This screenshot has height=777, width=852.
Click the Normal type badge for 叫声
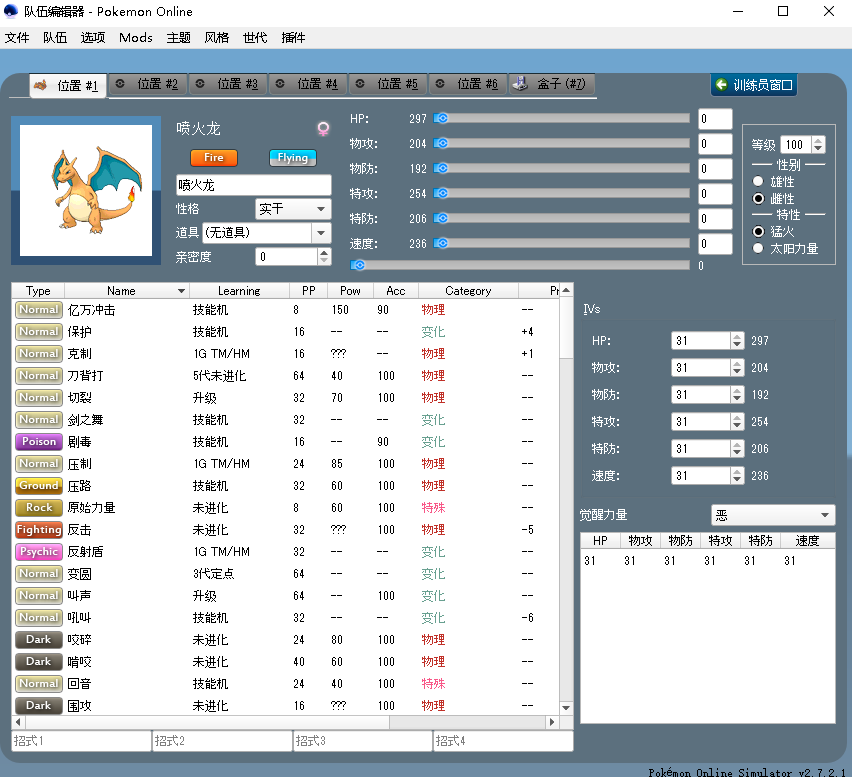click(39, 596)
